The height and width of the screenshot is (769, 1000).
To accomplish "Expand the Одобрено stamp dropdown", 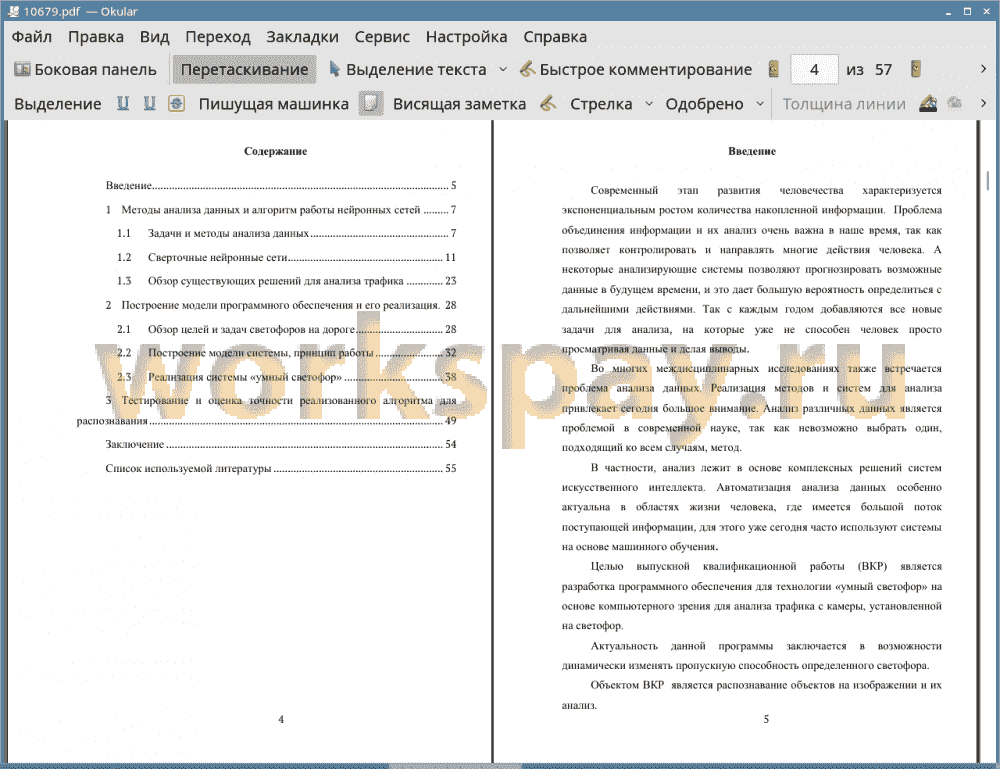I will click(760, 104).
